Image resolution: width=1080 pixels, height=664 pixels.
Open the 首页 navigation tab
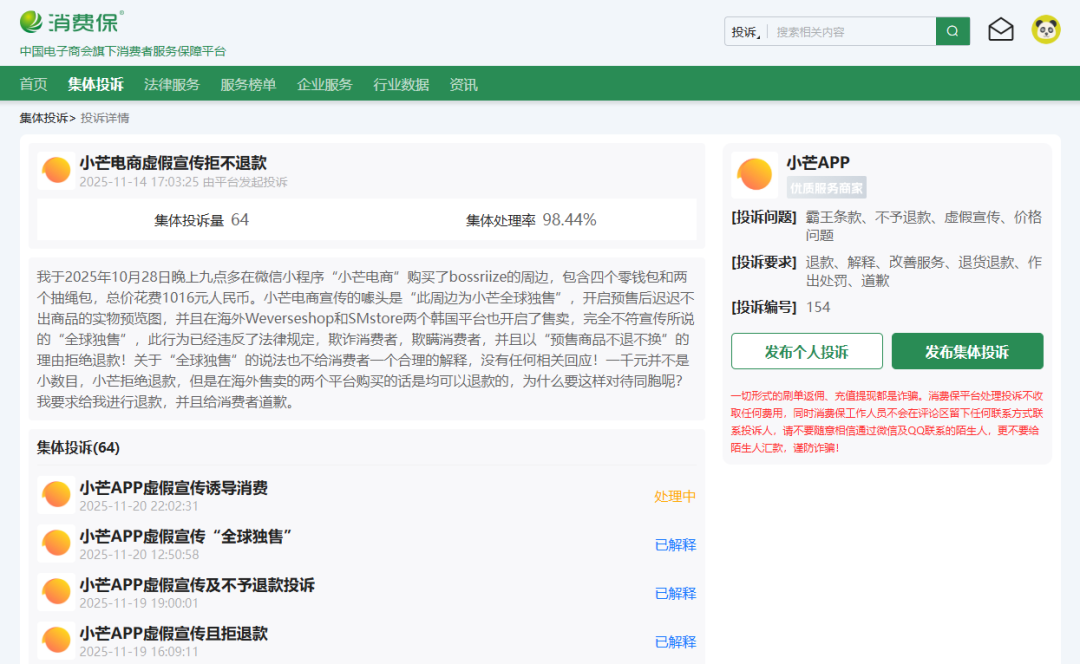33,85
